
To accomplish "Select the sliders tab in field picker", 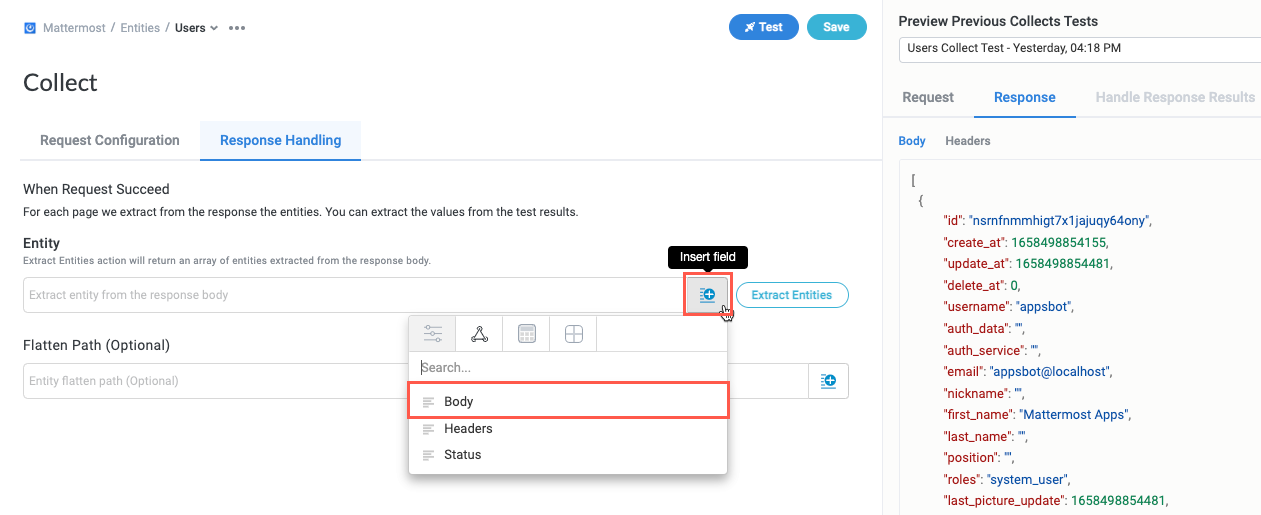I will 432,334.
